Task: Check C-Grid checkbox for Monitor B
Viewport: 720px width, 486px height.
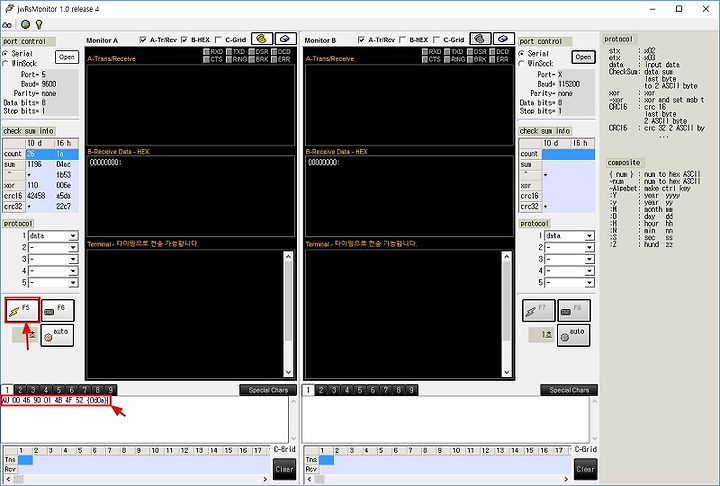Action: click(437, 40)
